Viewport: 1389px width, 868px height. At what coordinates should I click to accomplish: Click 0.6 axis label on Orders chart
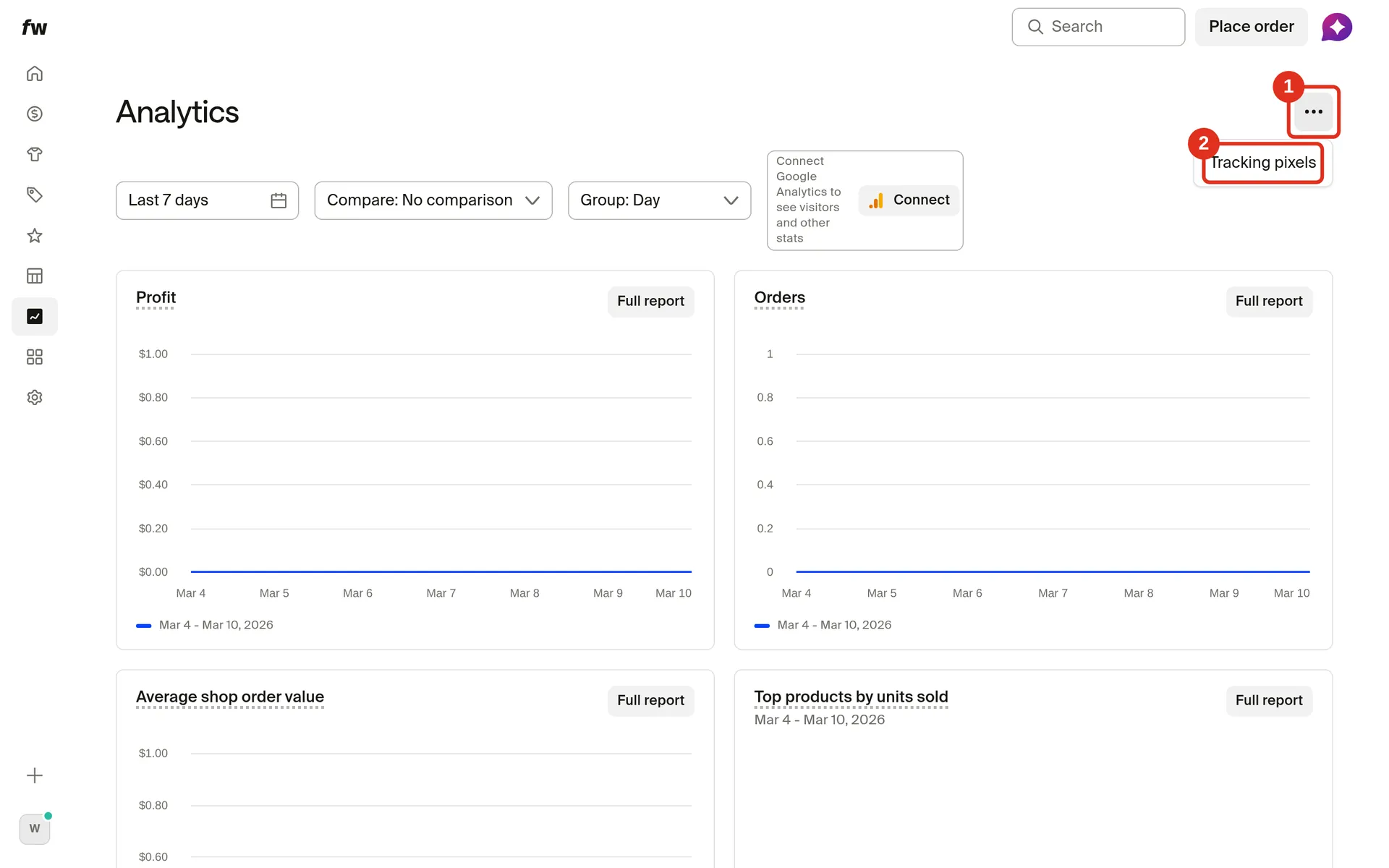[x=765, y=441]
